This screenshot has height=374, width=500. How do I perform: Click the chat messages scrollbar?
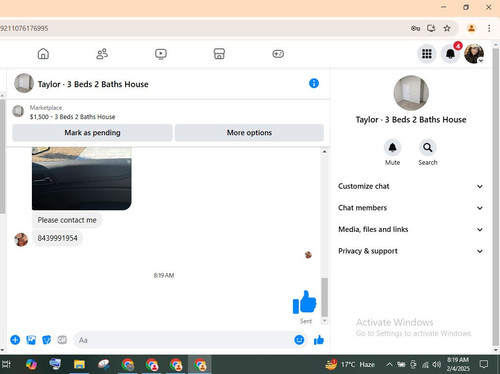tap(324, 297)
